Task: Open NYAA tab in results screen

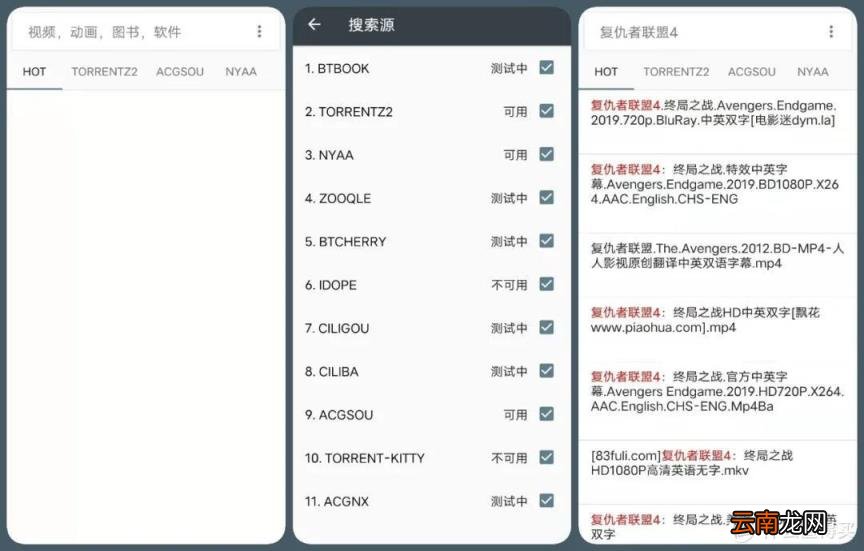Action: 813,72
